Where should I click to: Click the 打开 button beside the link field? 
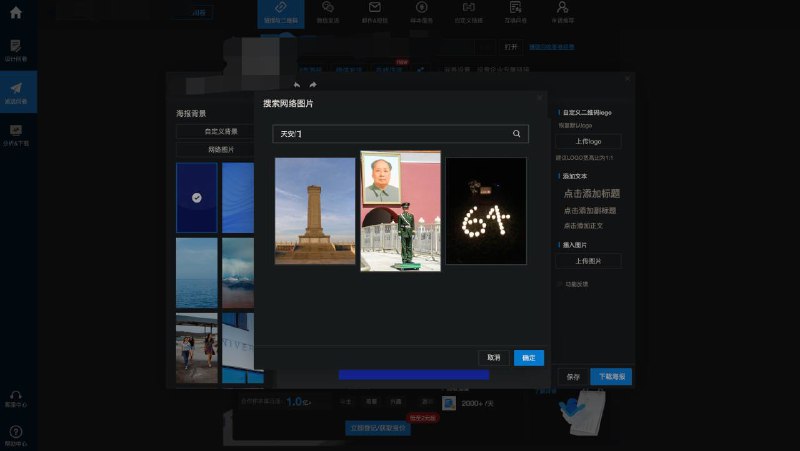click(x=511, y=47)
